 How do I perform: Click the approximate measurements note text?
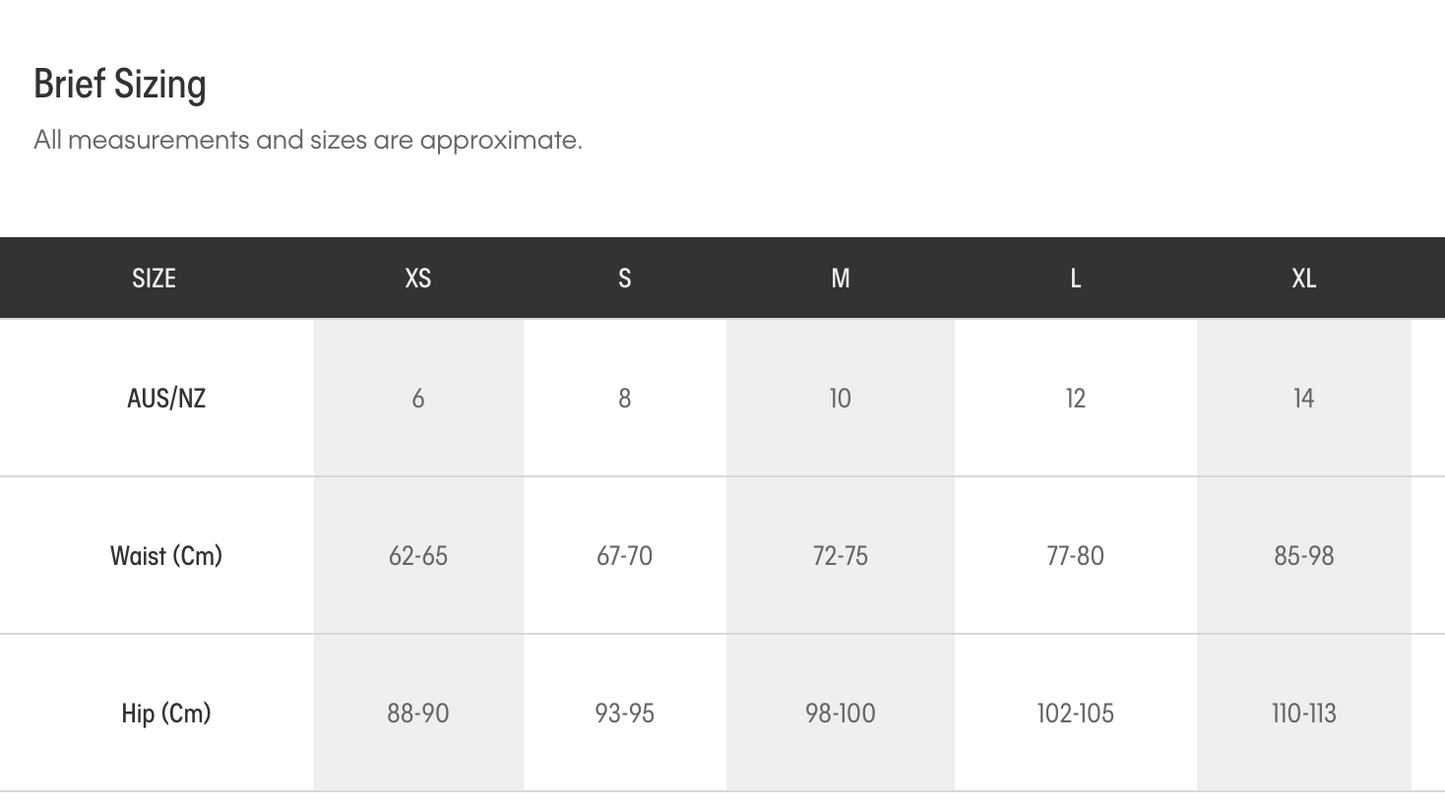pos(308,140)
